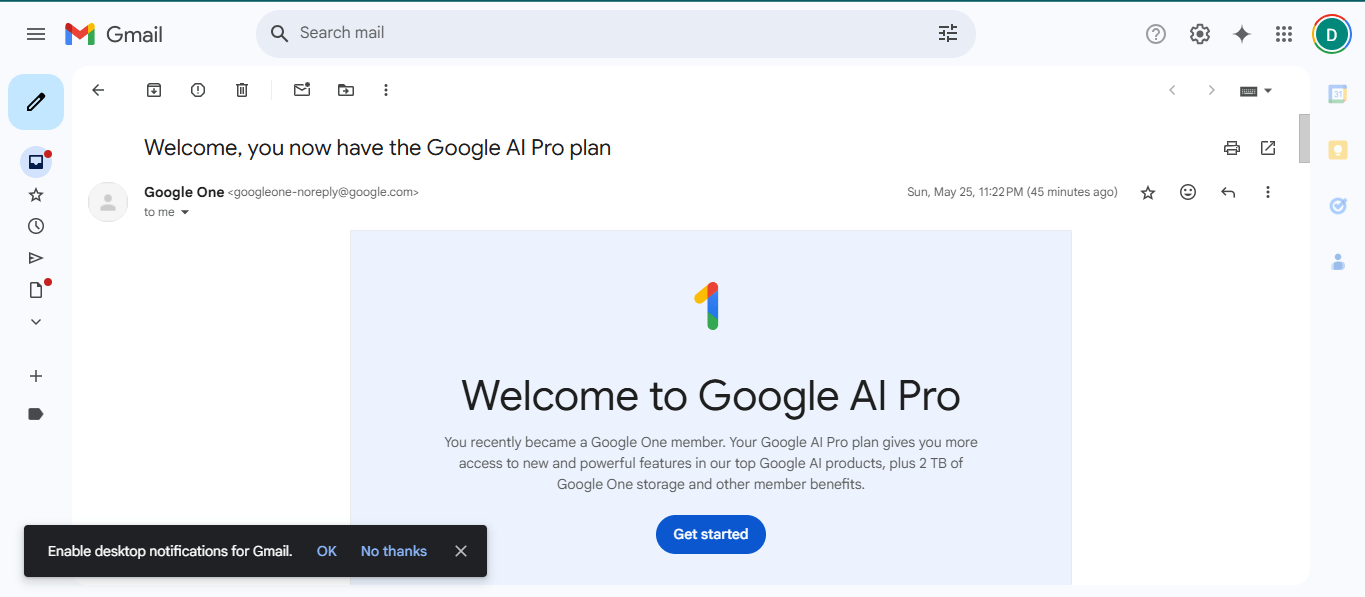Decline notifications with No thanks
Screen dimensions: 1365x597
coord(394,551)
